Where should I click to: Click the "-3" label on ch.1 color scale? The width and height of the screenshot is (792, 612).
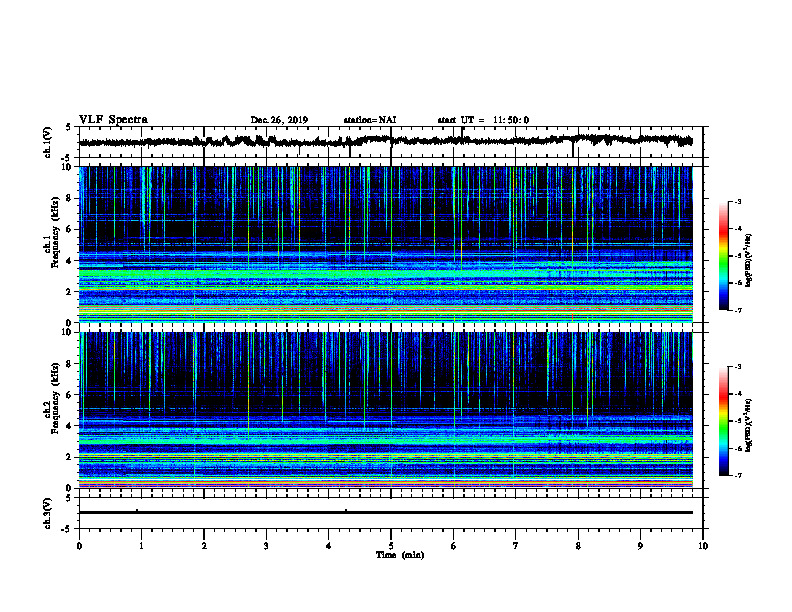tap(738, 201)
